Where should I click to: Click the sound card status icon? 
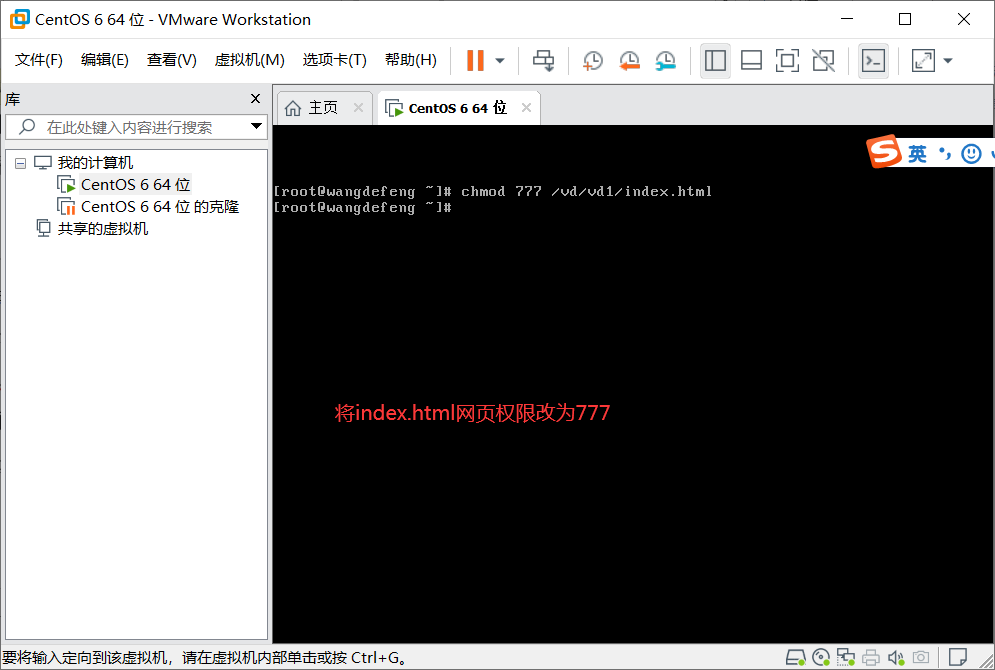[x=895, y=657]
